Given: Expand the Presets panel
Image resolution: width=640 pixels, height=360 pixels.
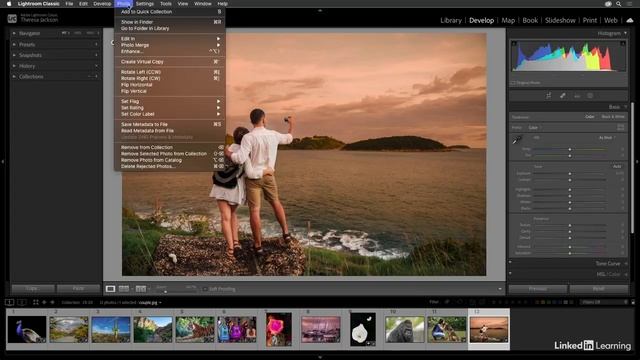Looking at the screenshot, I should (x=14, y=44).
